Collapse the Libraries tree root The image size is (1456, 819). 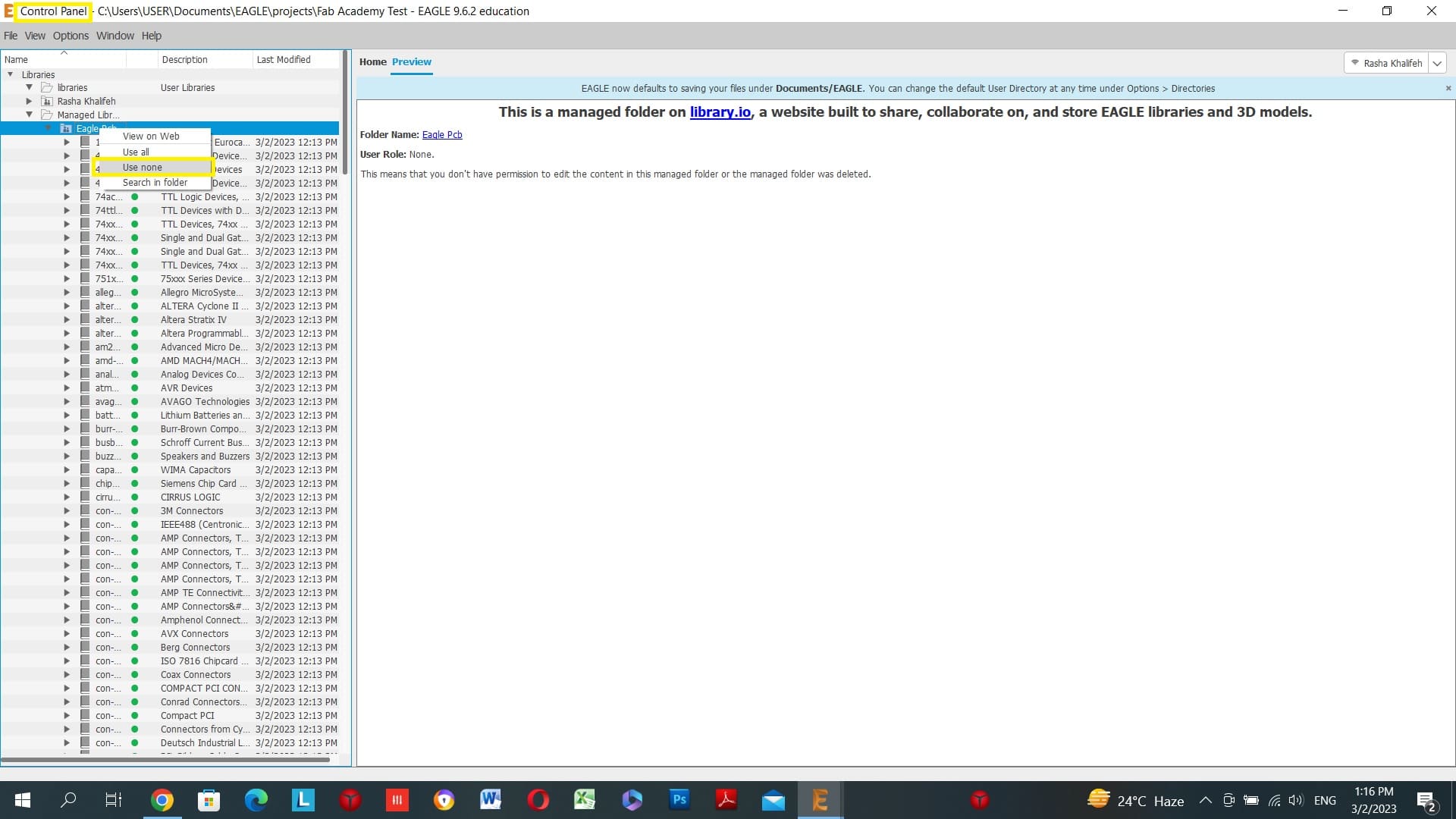(11, 74)
